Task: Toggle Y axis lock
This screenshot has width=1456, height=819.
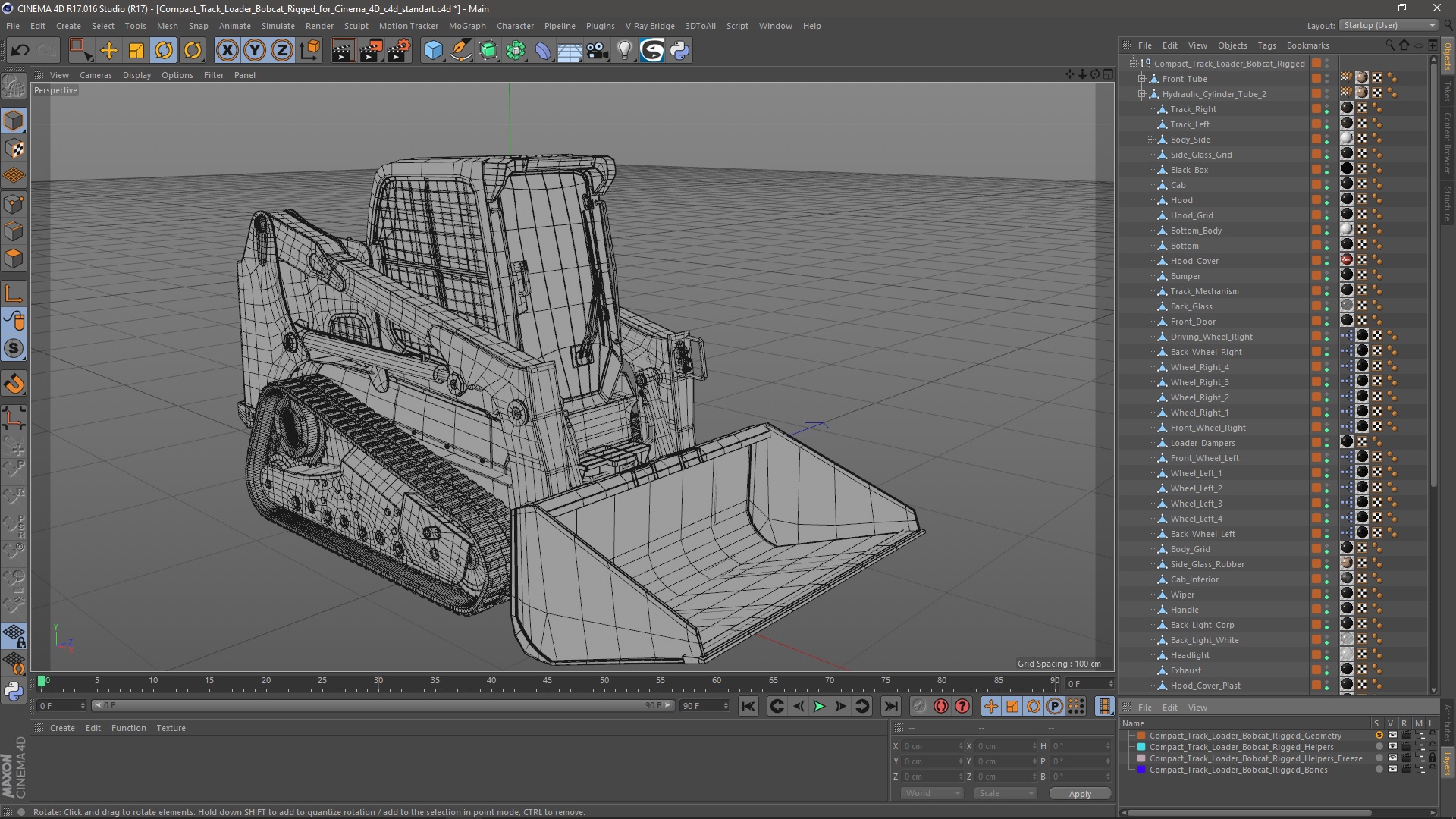Action: tap(255, 51)
